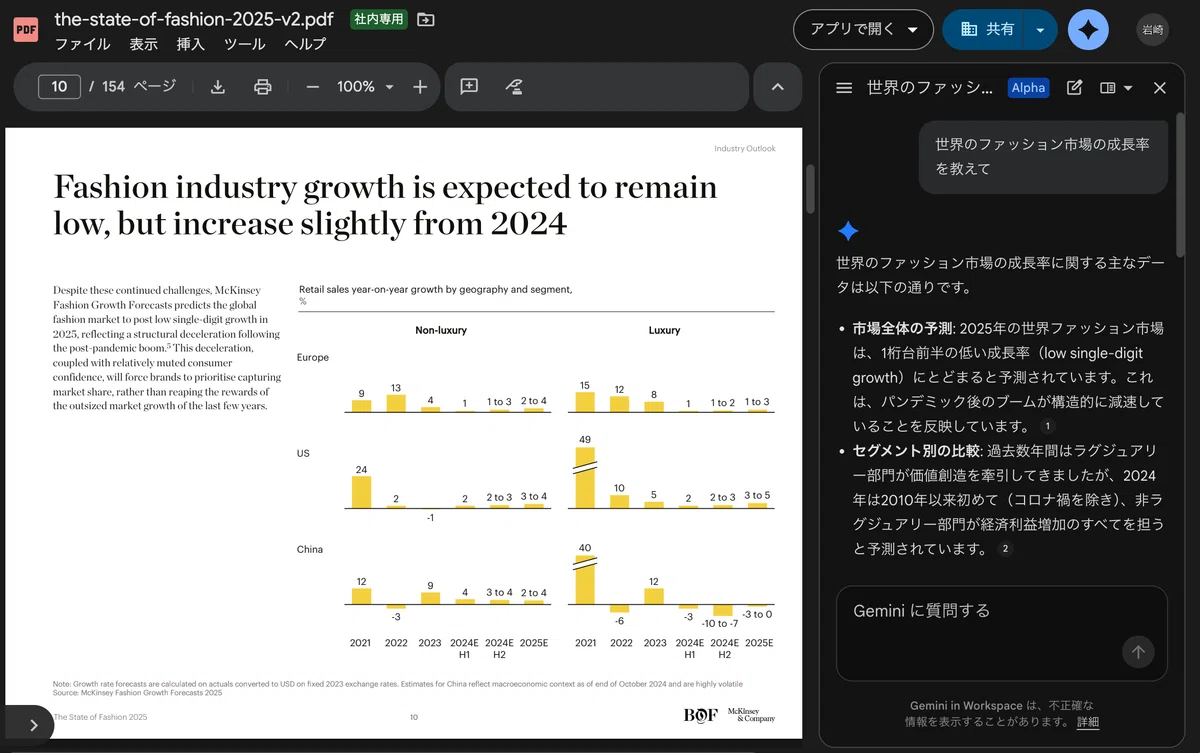Click the move-to-folder icon beside filename
This screenshot has width=1200, height=753.
pos(426,19)
